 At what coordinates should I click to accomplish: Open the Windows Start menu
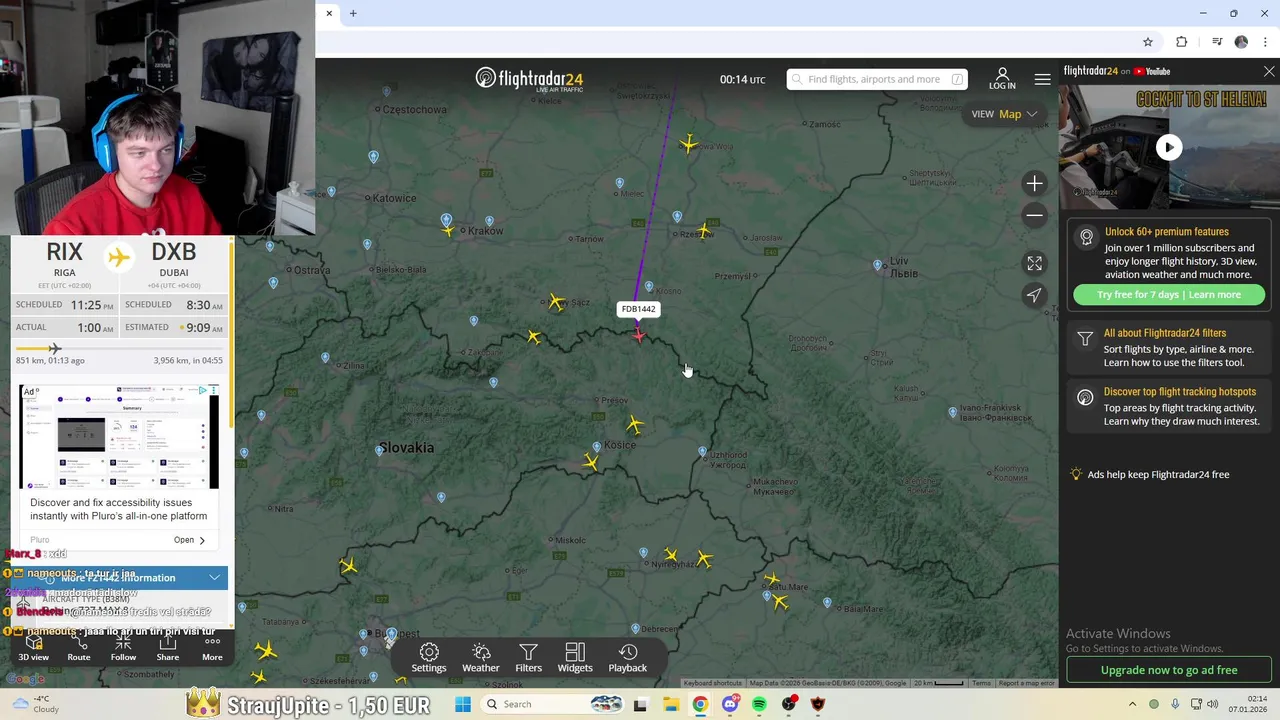(463, 704)
